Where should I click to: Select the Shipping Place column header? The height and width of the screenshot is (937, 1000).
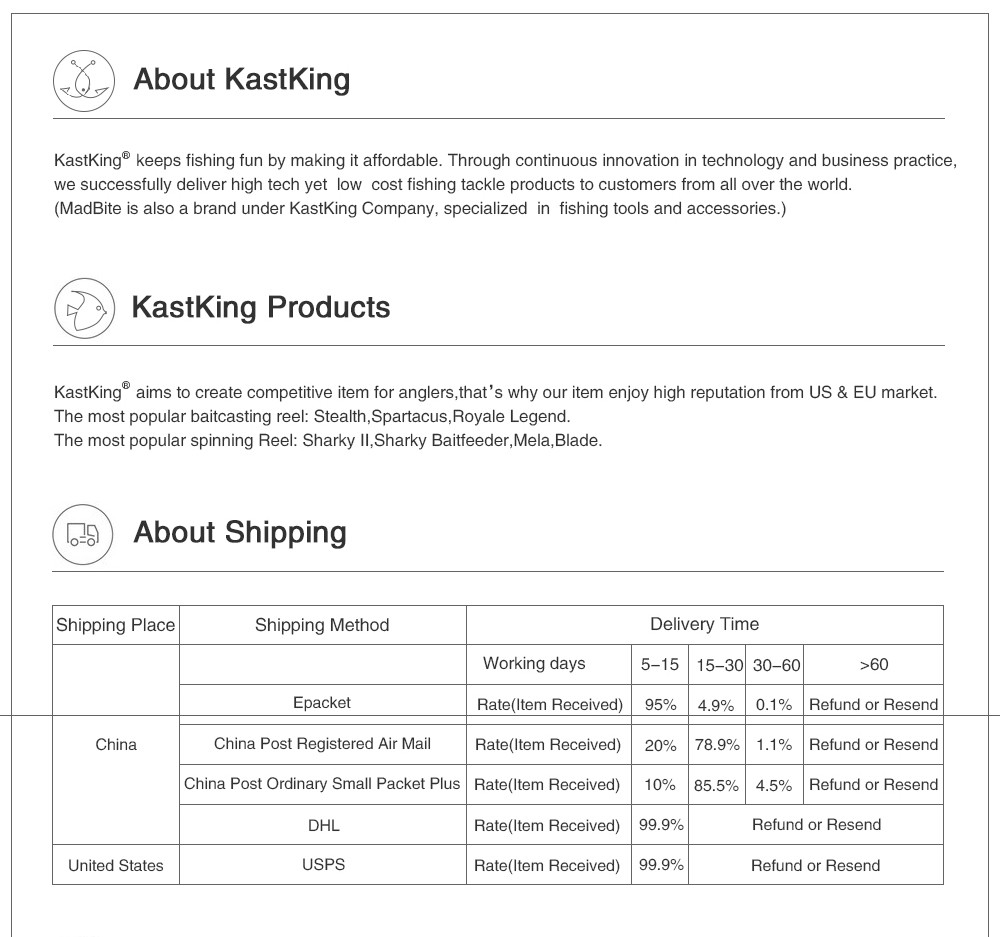(x=115, y=625)
